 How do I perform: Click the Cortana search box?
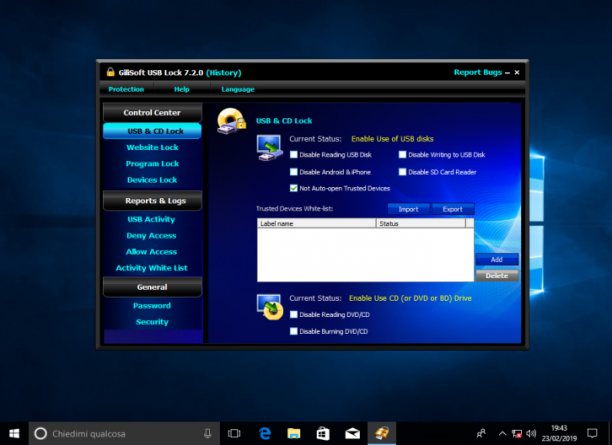click(x=124, y=433)
